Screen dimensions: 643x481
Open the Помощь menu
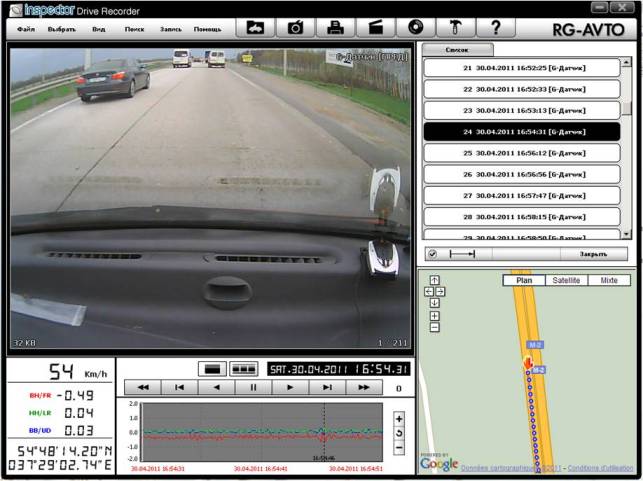(208, 29)
